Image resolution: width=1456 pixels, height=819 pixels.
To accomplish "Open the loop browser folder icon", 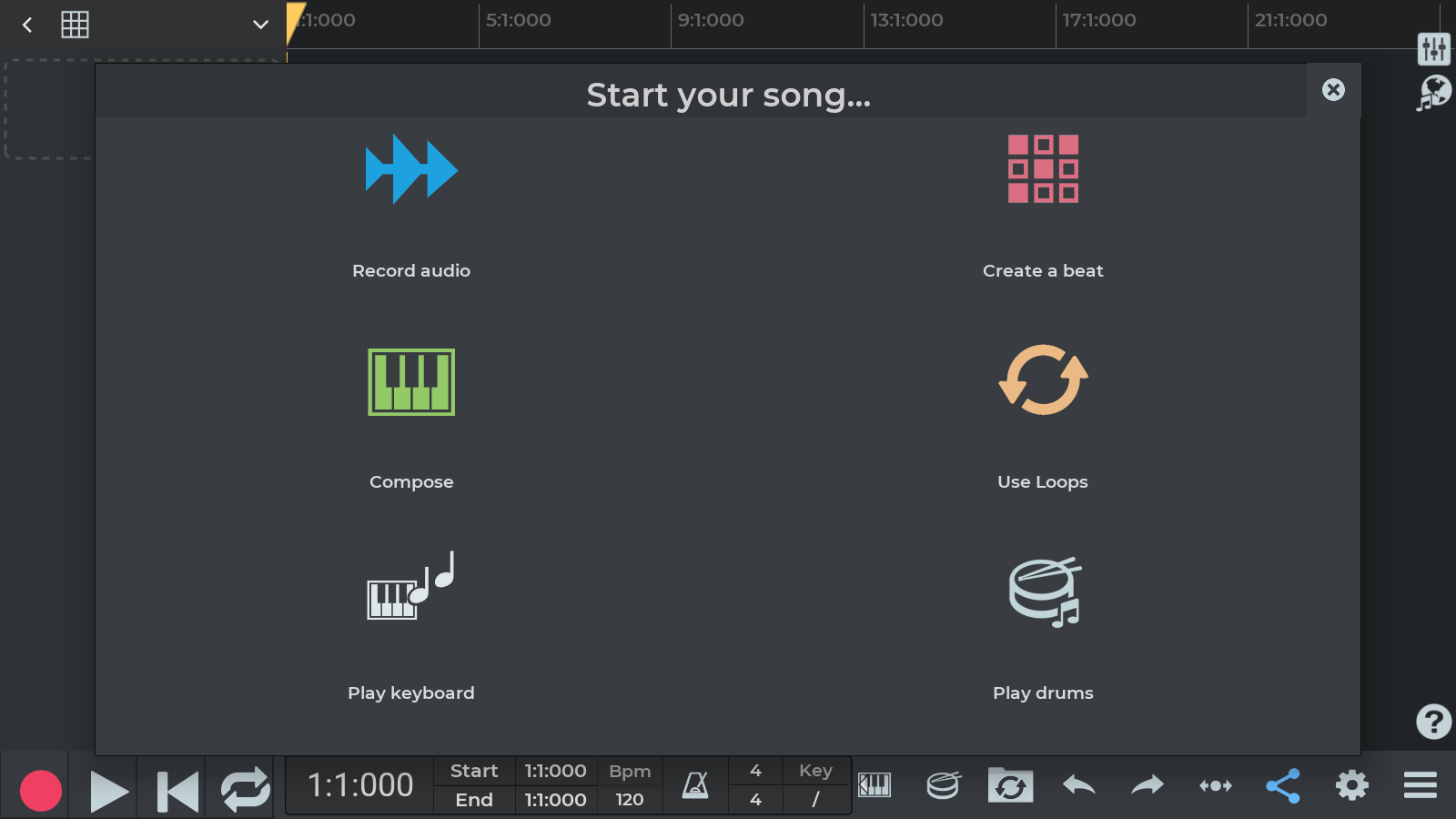I will [1011, 784].
